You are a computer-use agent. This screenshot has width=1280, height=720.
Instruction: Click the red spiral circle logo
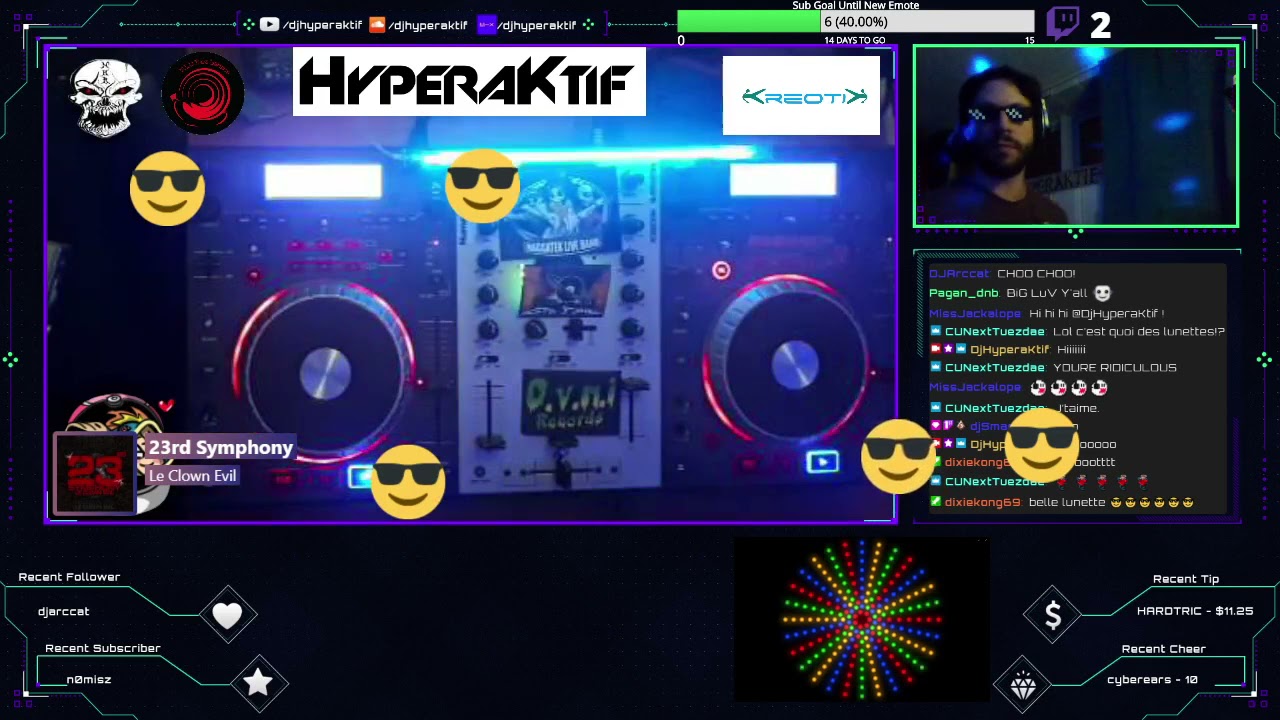[x=203, y=93]
